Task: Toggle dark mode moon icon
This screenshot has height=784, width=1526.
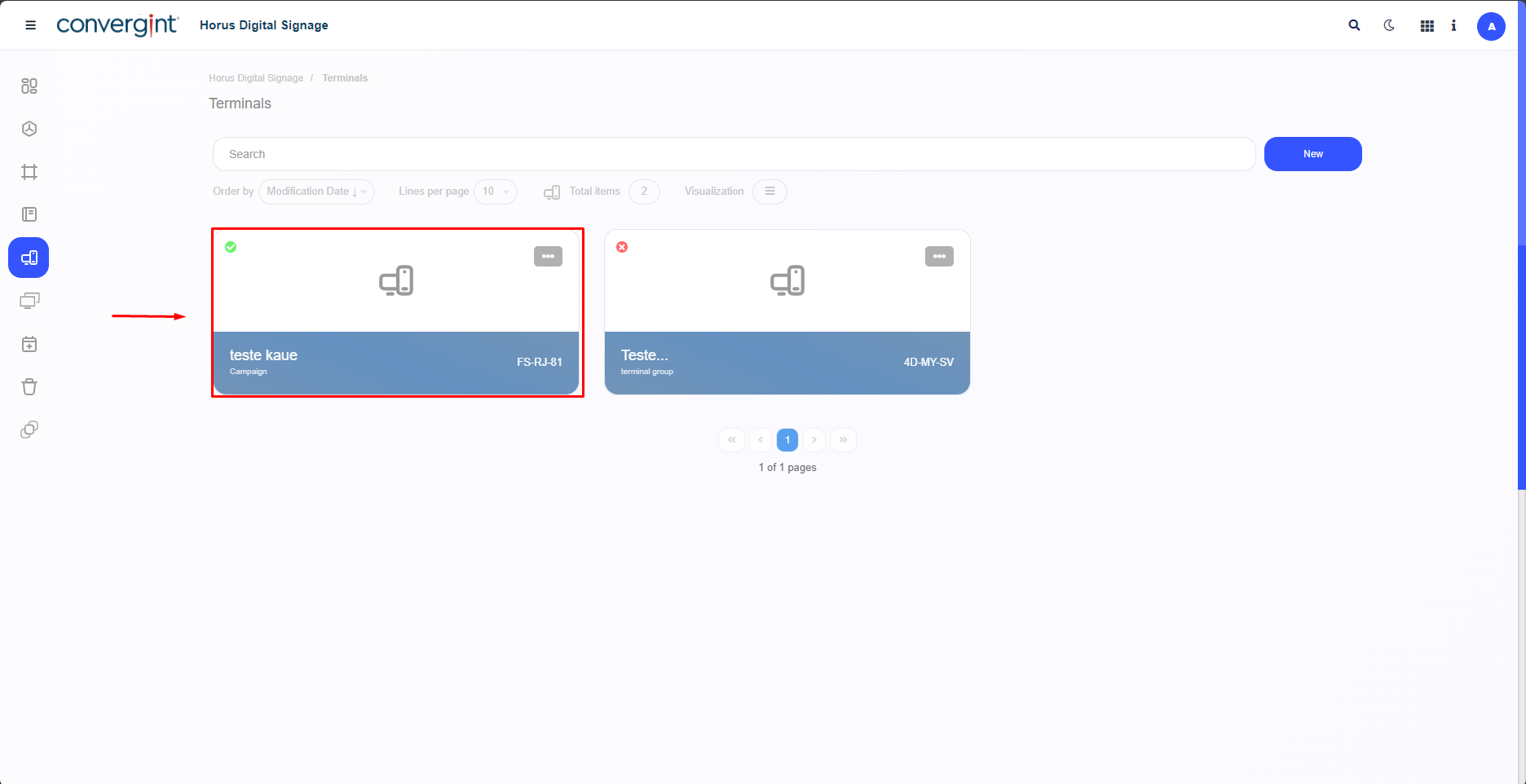Action: click(x=1389, y=25)
